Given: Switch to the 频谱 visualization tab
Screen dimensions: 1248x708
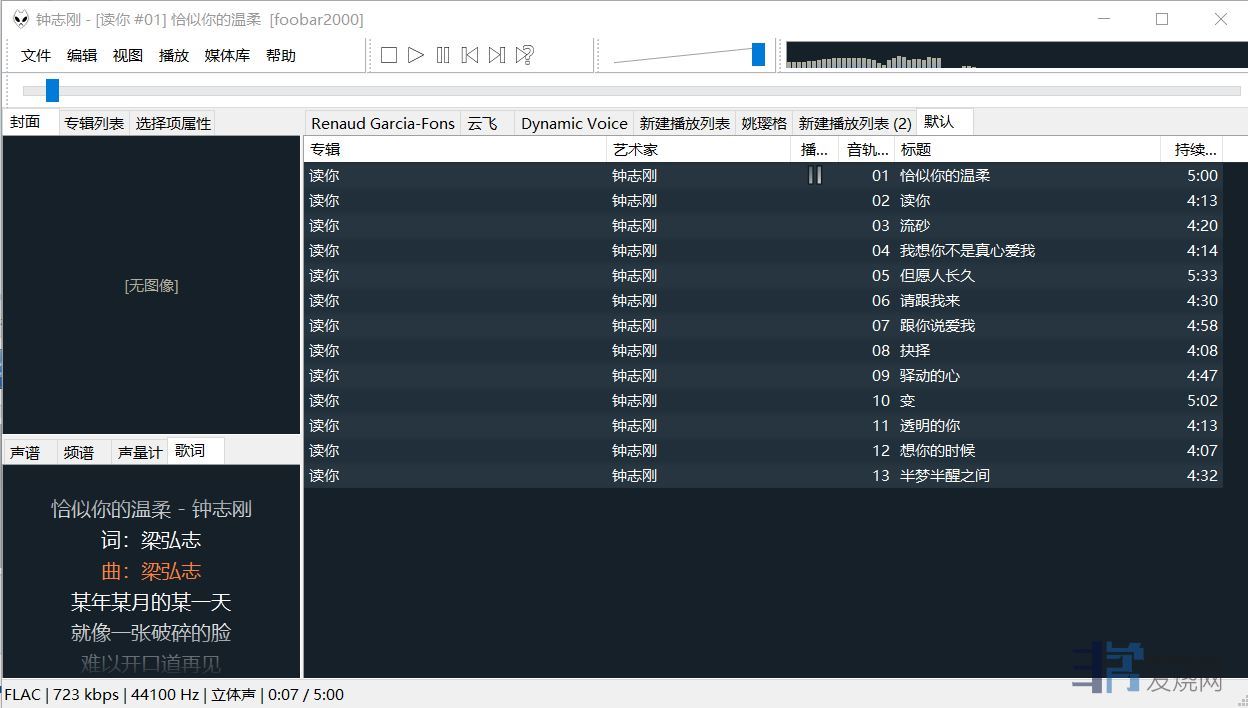Looking at the screenshot, I should point(79,452).
